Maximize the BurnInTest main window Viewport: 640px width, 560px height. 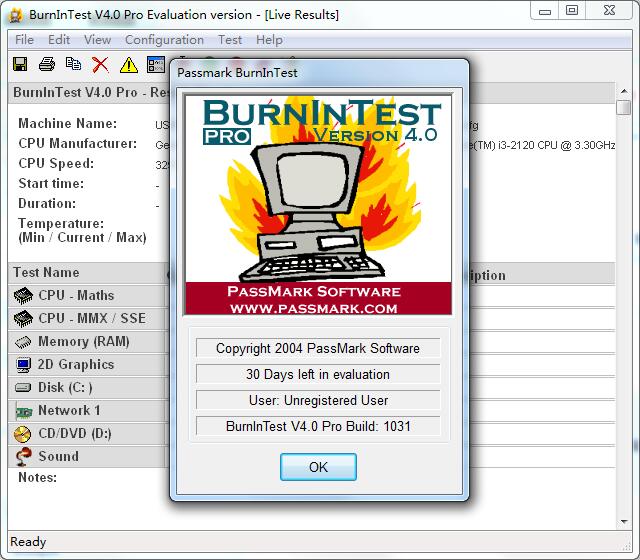(572, 11)
